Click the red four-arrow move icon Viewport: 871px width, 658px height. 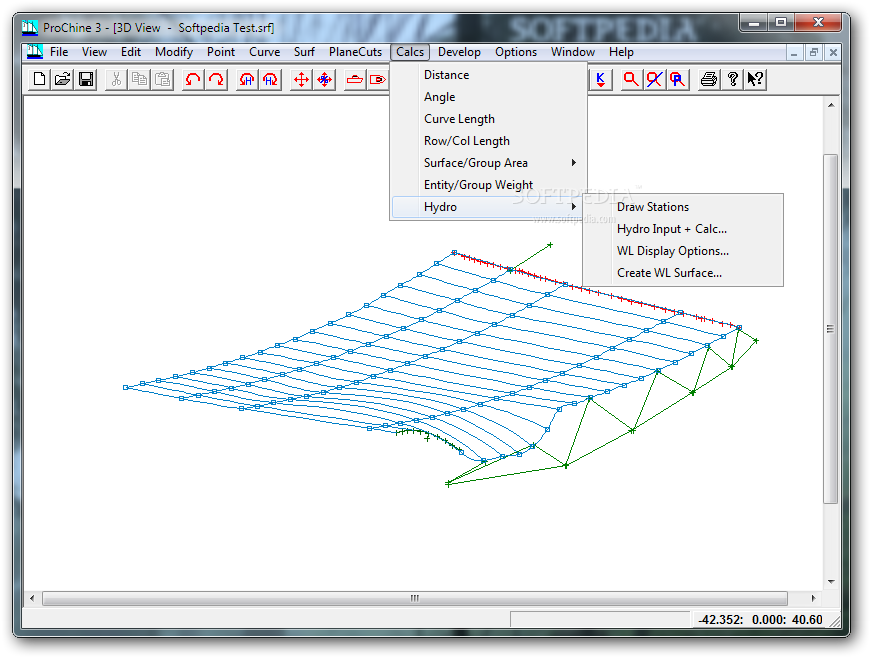(x=301, y=79)
